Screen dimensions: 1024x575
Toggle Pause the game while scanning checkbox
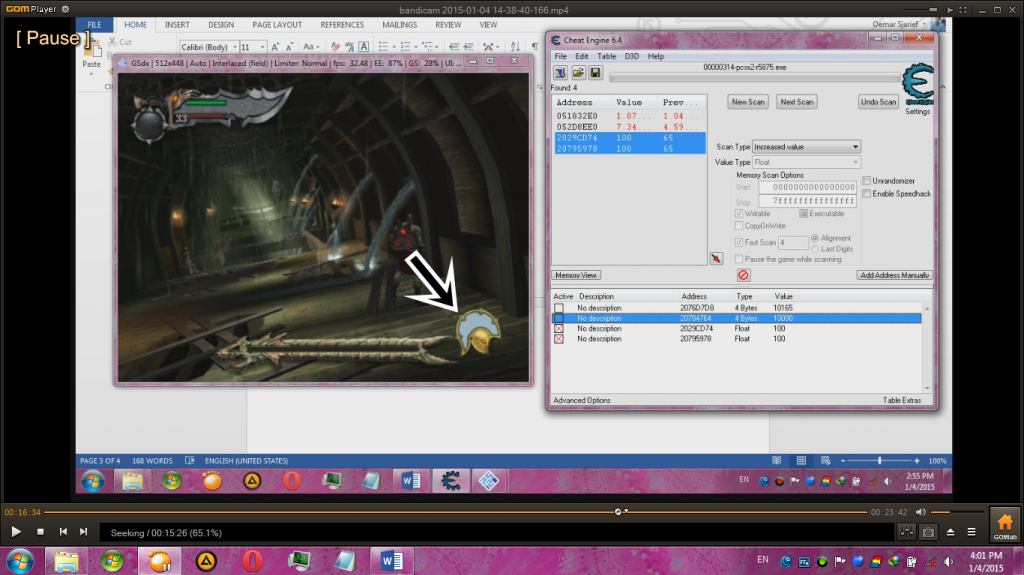[x=739, y=259]
